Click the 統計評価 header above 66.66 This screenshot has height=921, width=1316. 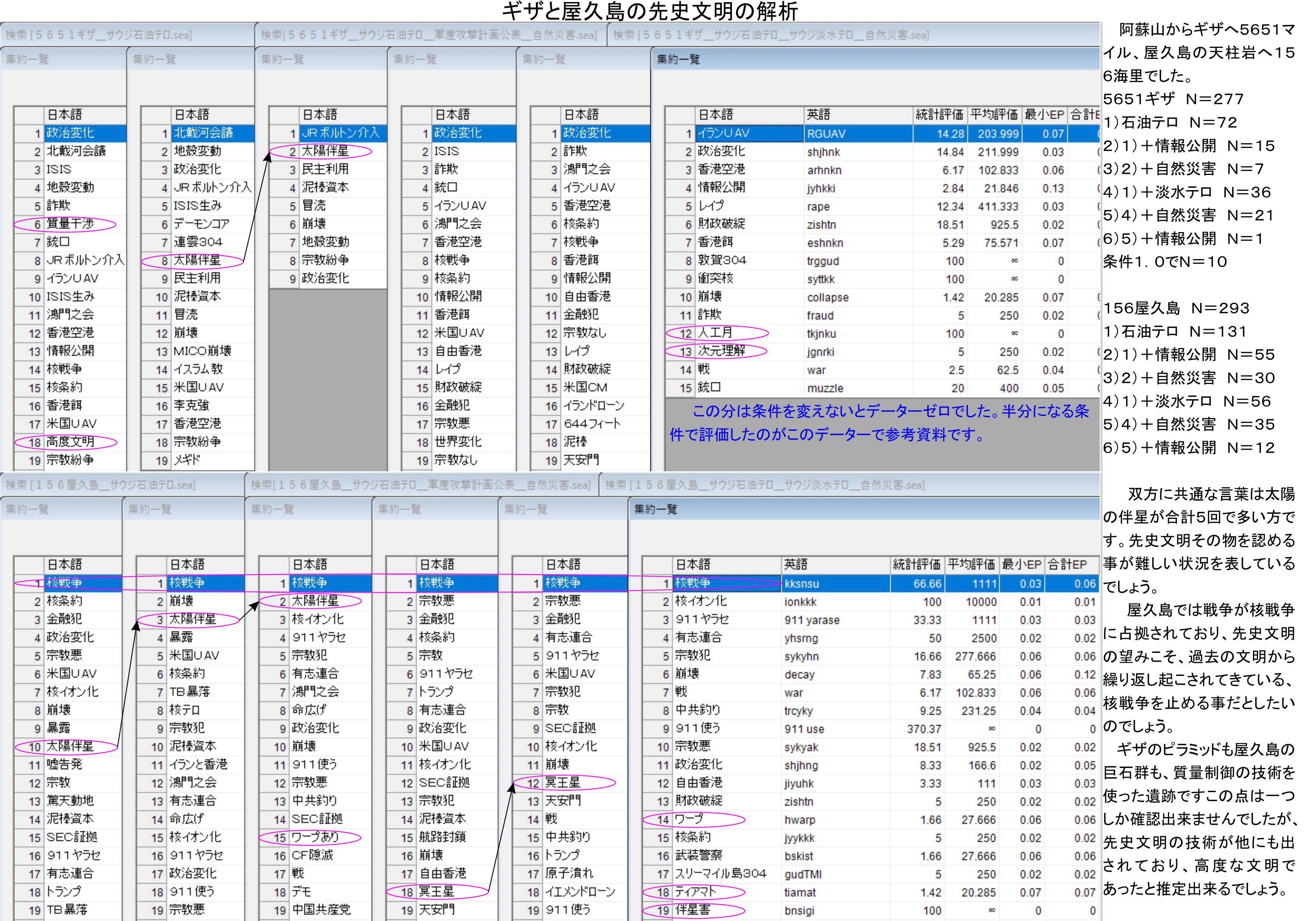pyautogui.click(x=916, y=565)
